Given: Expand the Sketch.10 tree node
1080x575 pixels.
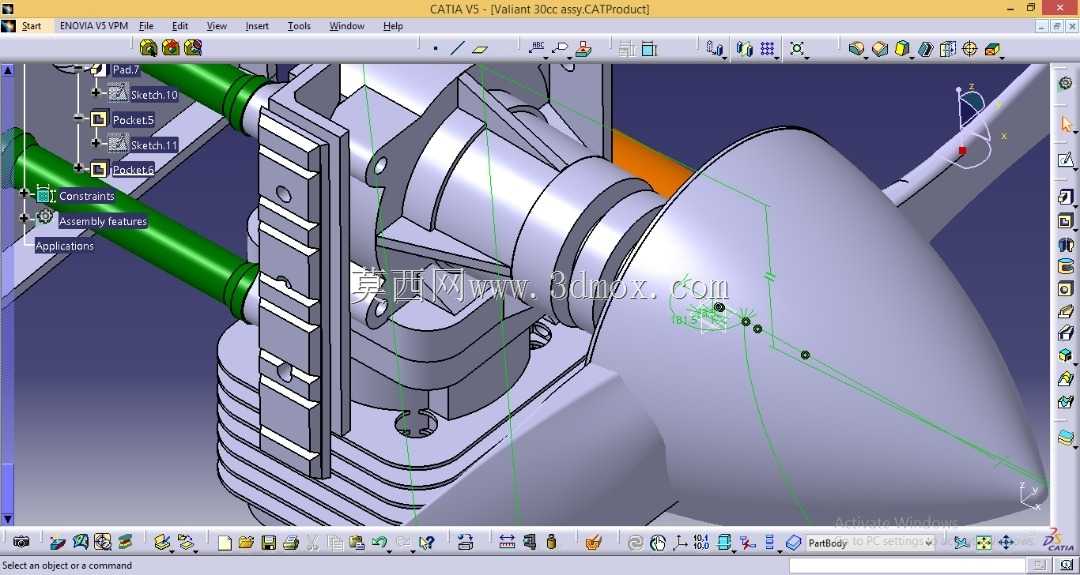Looking at the screenshot, I should [x=96, y=92].
